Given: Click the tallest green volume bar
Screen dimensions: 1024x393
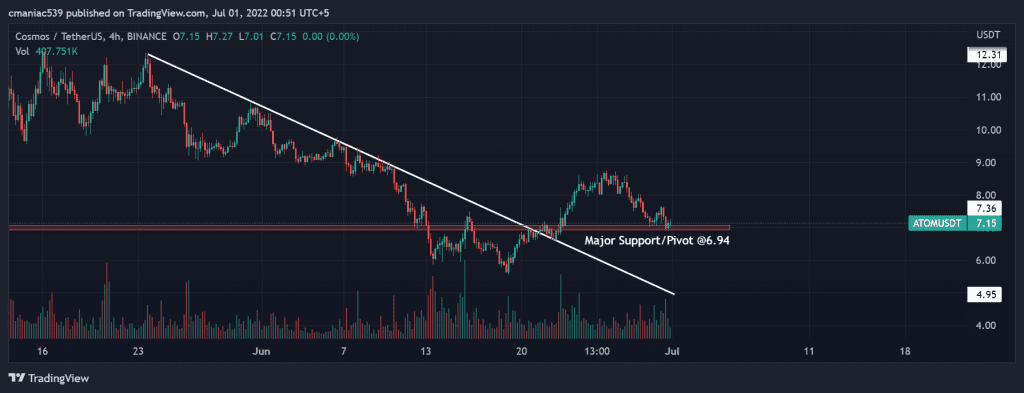Looking at the screenshot, I should pos(464,300).
